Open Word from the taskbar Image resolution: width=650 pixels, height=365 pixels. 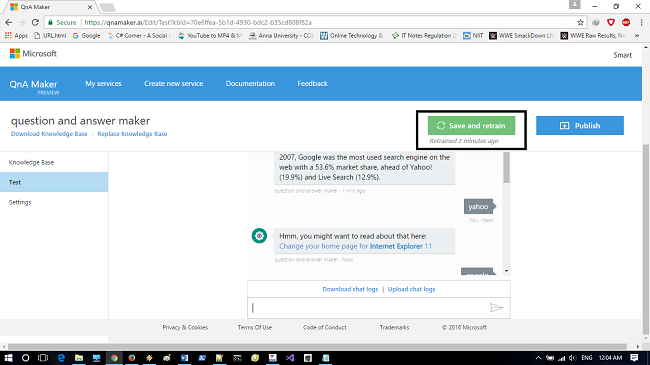(184, 358)
